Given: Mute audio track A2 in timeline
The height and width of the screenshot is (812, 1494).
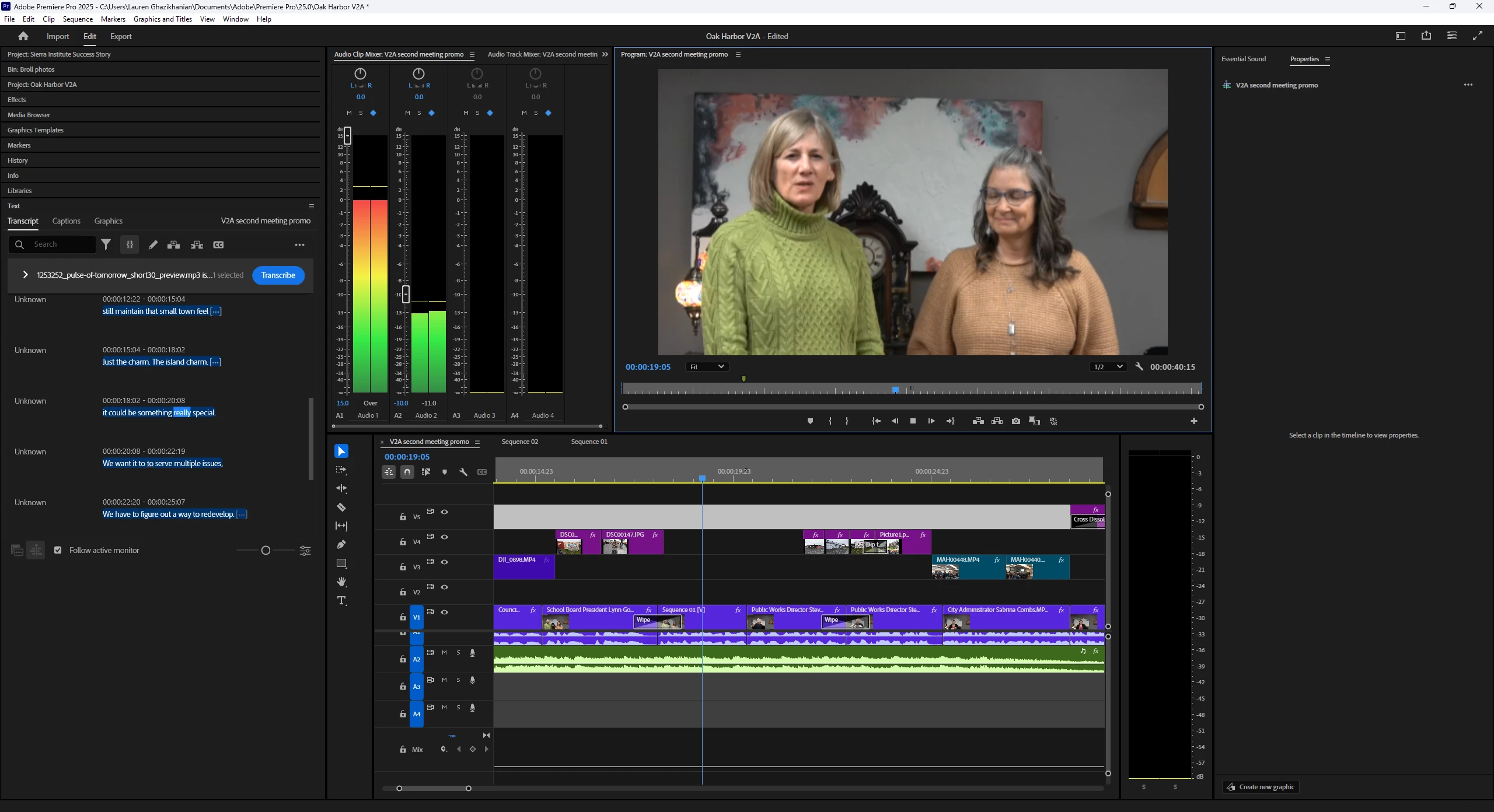Looking at the screenshot, I should coord(444,653).
